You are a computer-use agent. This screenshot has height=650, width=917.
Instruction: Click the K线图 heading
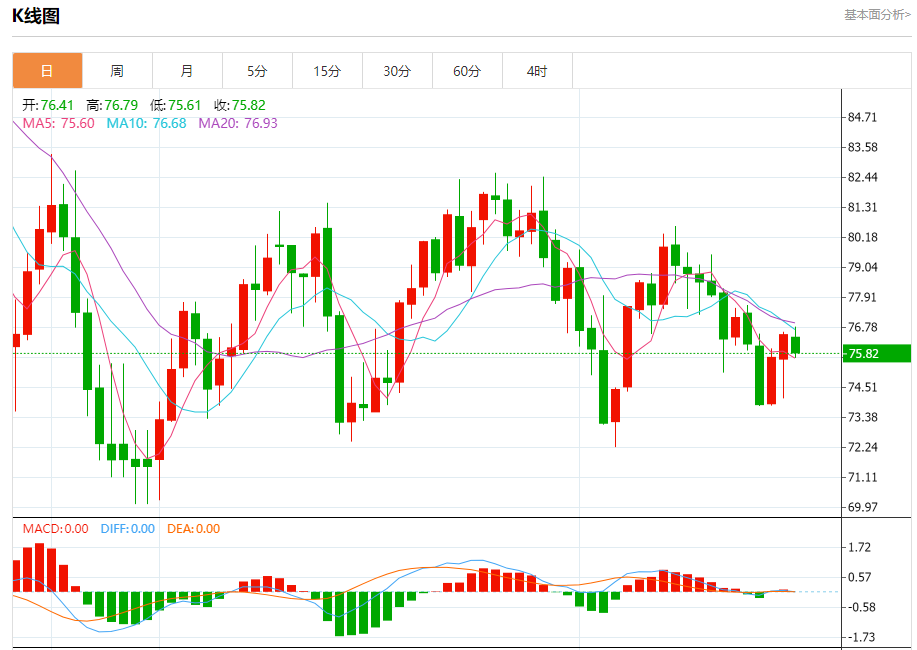tap(36, 16)
